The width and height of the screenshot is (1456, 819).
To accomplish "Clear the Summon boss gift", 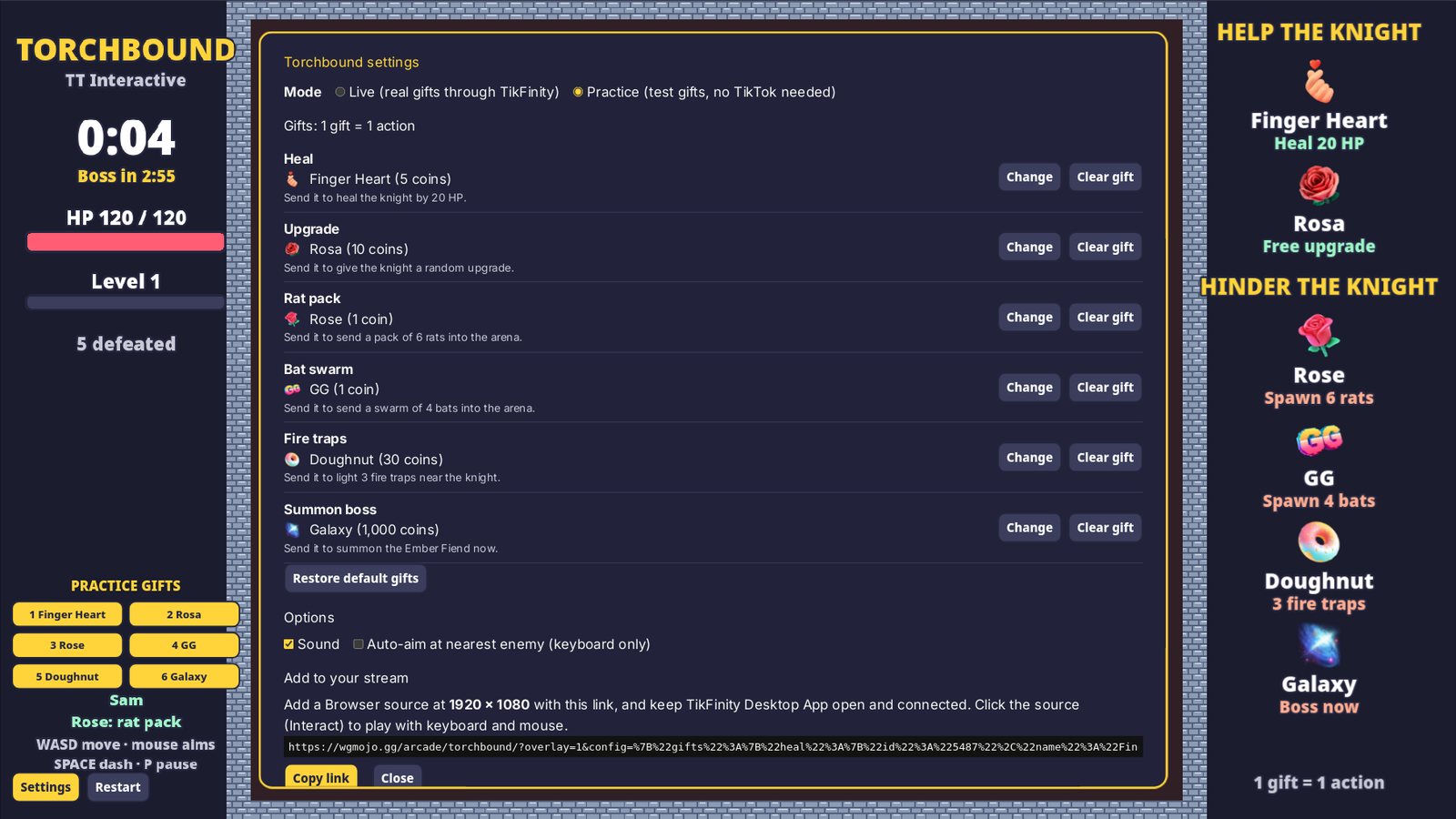I will pos(1105,528).
